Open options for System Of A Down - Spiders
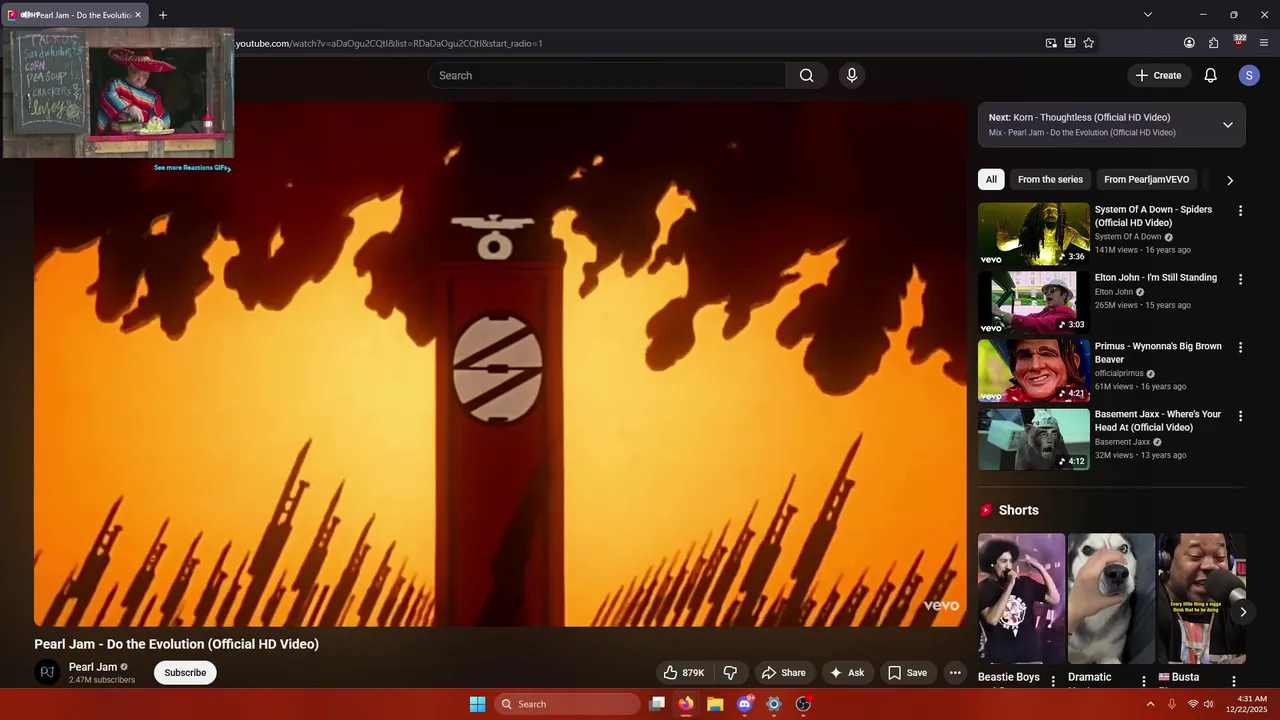 1240,211
